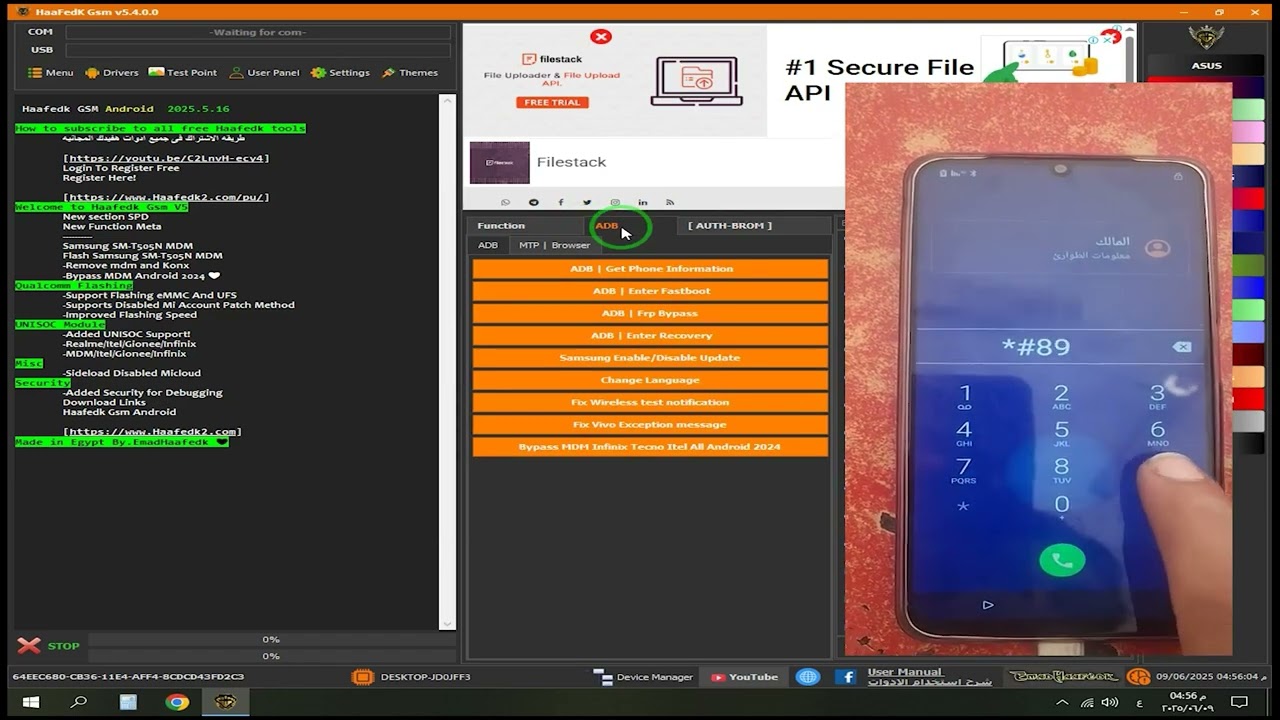Open Google Chrome from taskbar
The image size is (1280, 720).
point(177,703)
